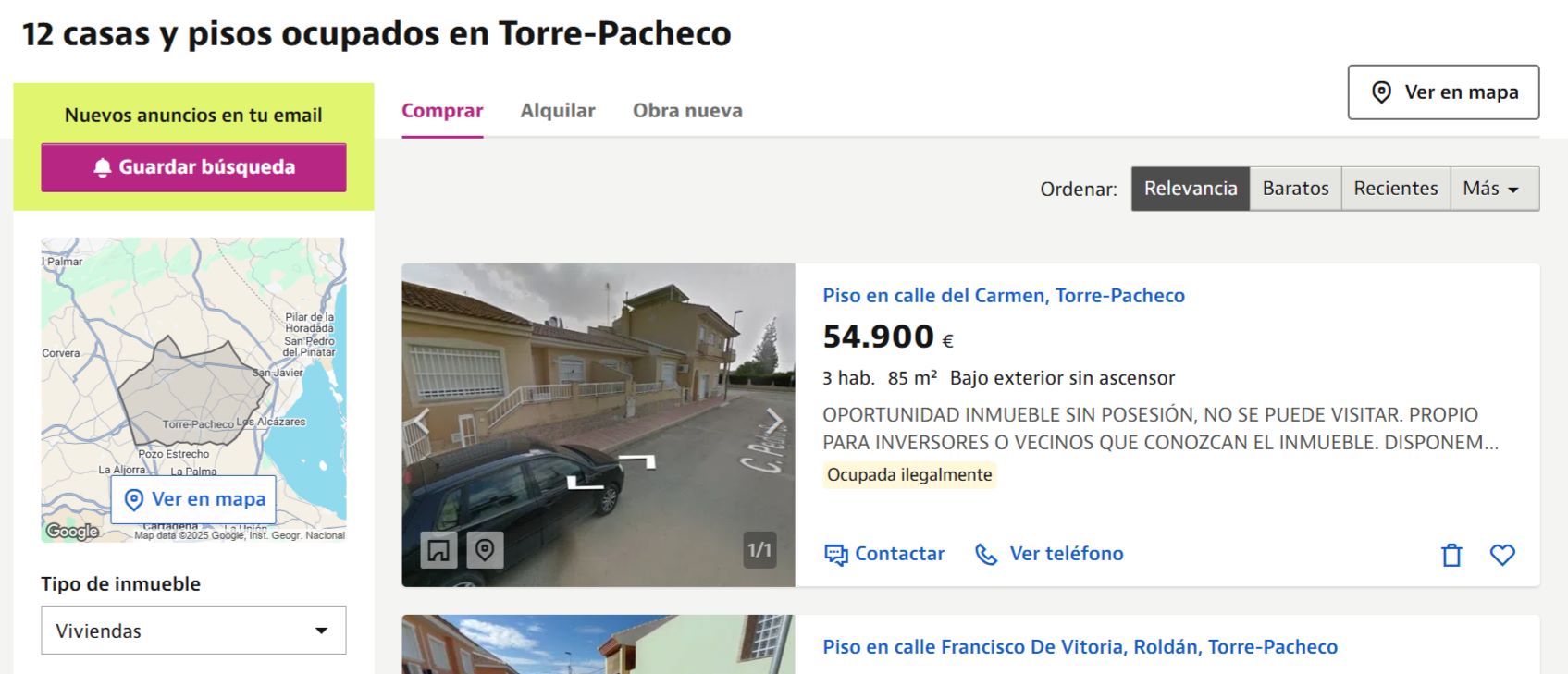The height and width of the screenshot is (674, 1568).
Task: Click Contactar on the first listing
Action: (884, 554)
